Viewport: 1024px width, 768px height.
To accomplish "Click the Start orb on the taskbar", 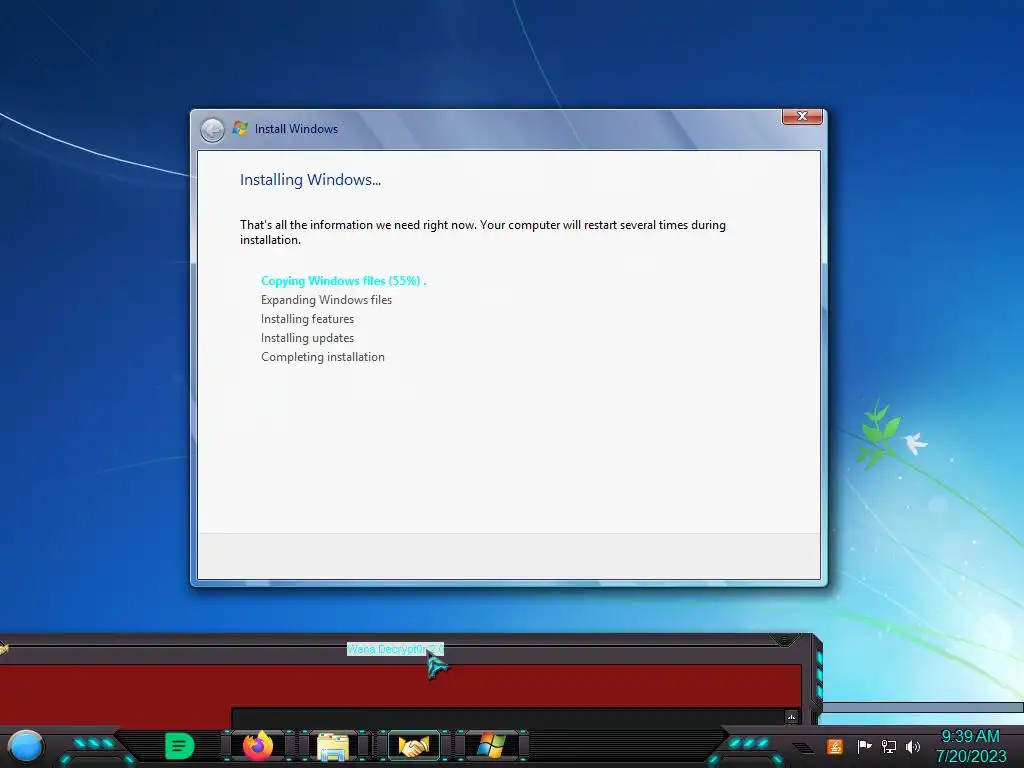I will (x=25, y=747).
